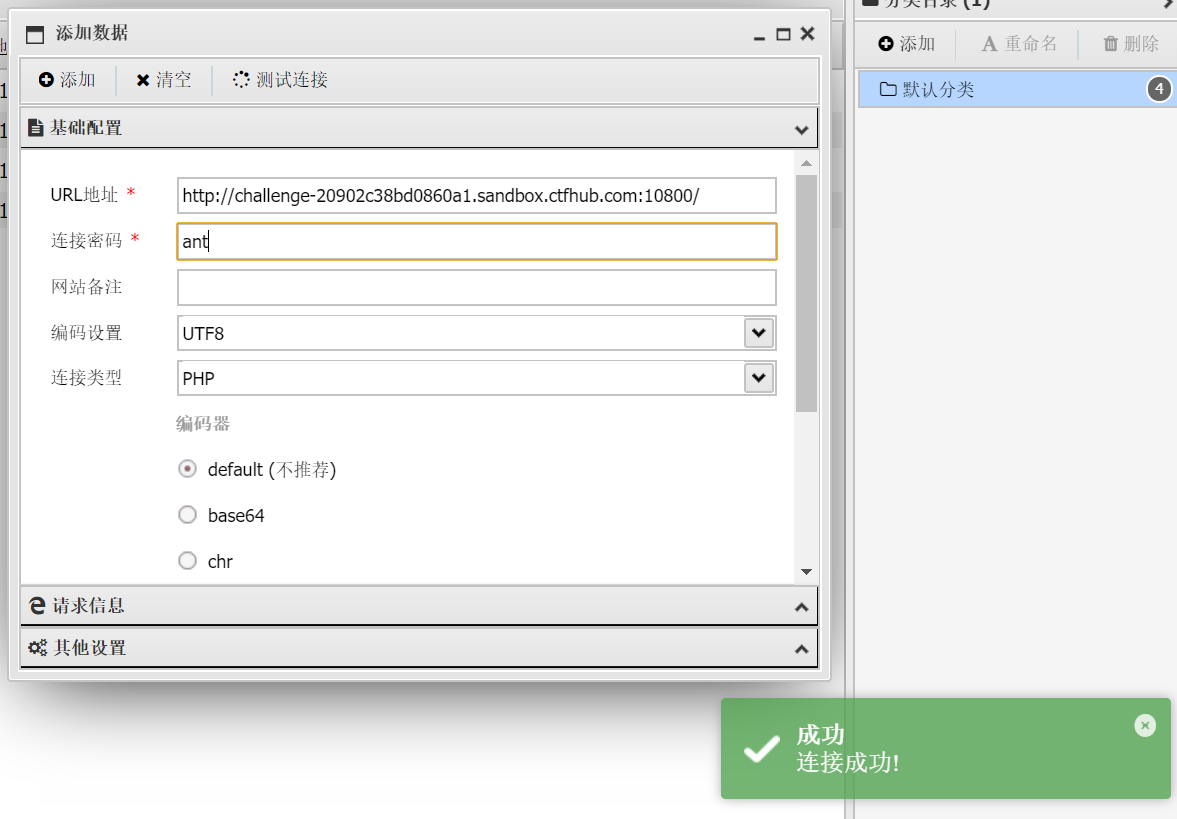The height and width of the screenshot is (819, 1177).
Task: Click the form vertical scrollbar thumb
Action: [806, 294]
